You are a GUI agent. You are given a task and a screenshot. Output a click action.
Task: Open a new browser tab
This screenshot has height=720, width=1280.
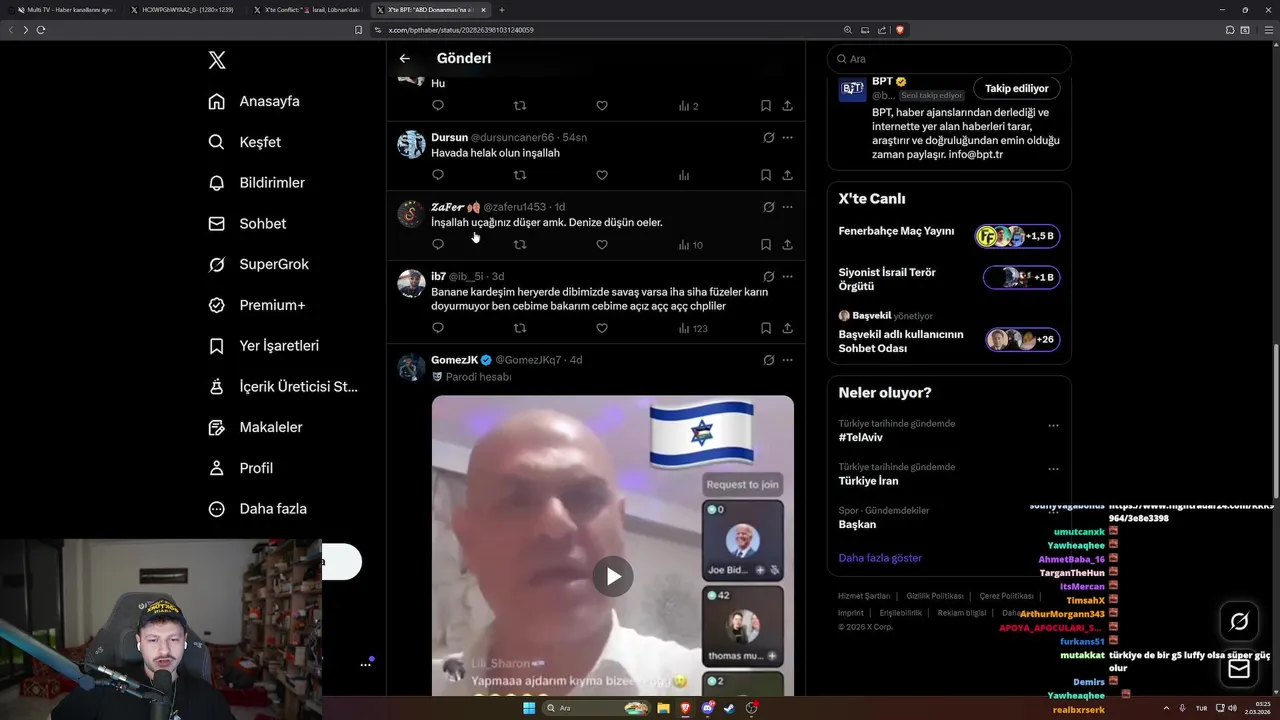coord(502,10)
